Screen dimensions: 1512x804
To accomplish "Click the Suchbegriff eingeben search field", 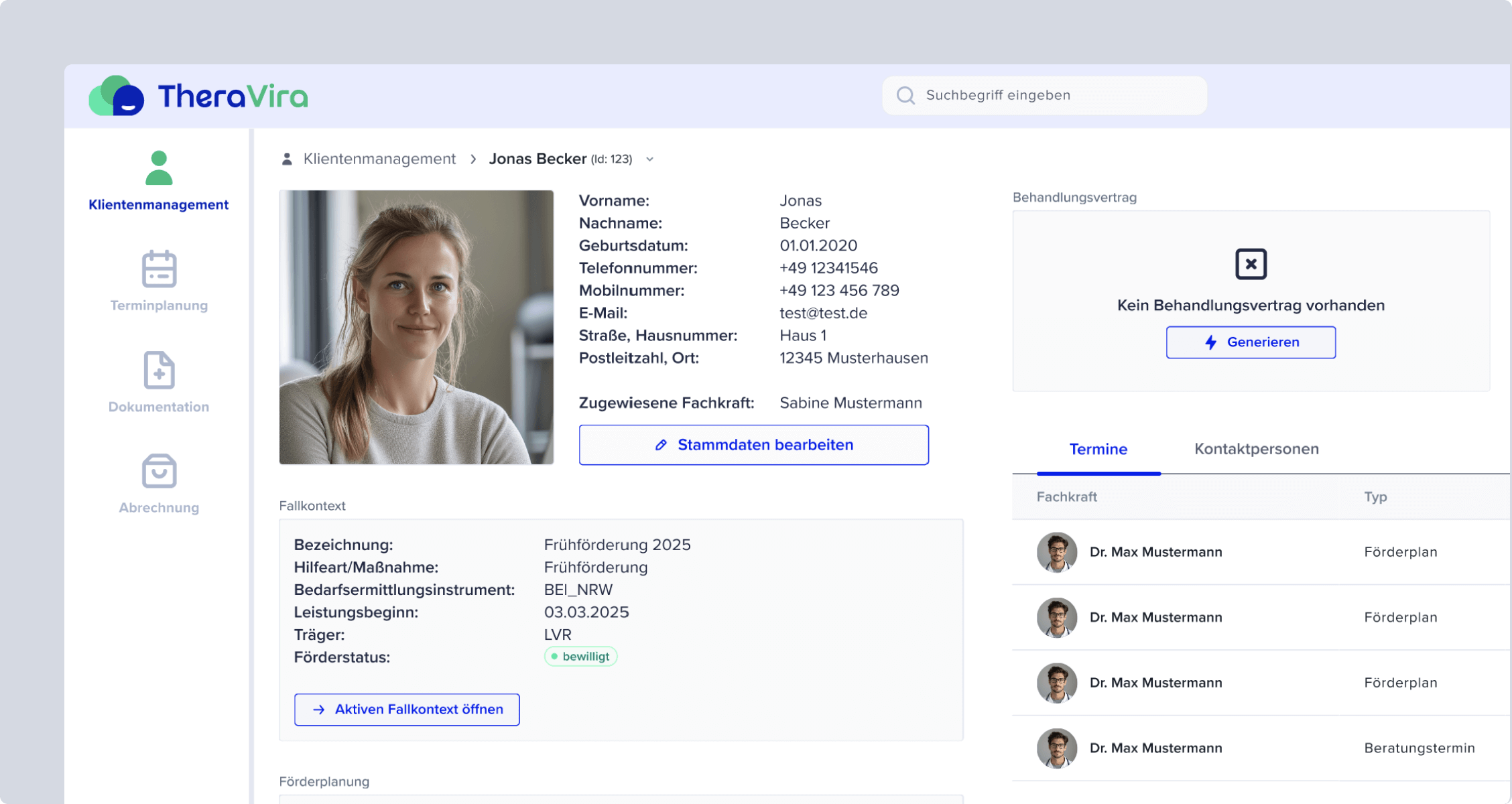I will pos(1044,95).
